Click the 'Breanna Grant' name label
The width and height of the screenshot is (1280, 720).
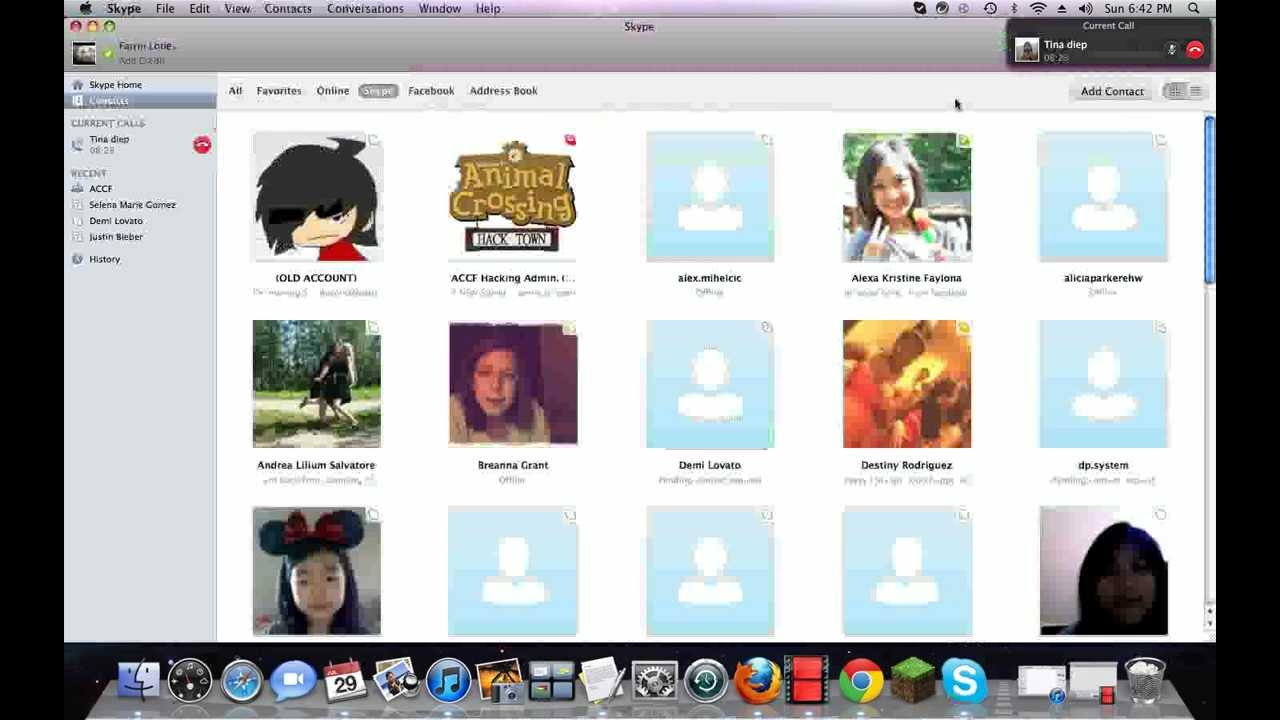(x=513, y=465)
